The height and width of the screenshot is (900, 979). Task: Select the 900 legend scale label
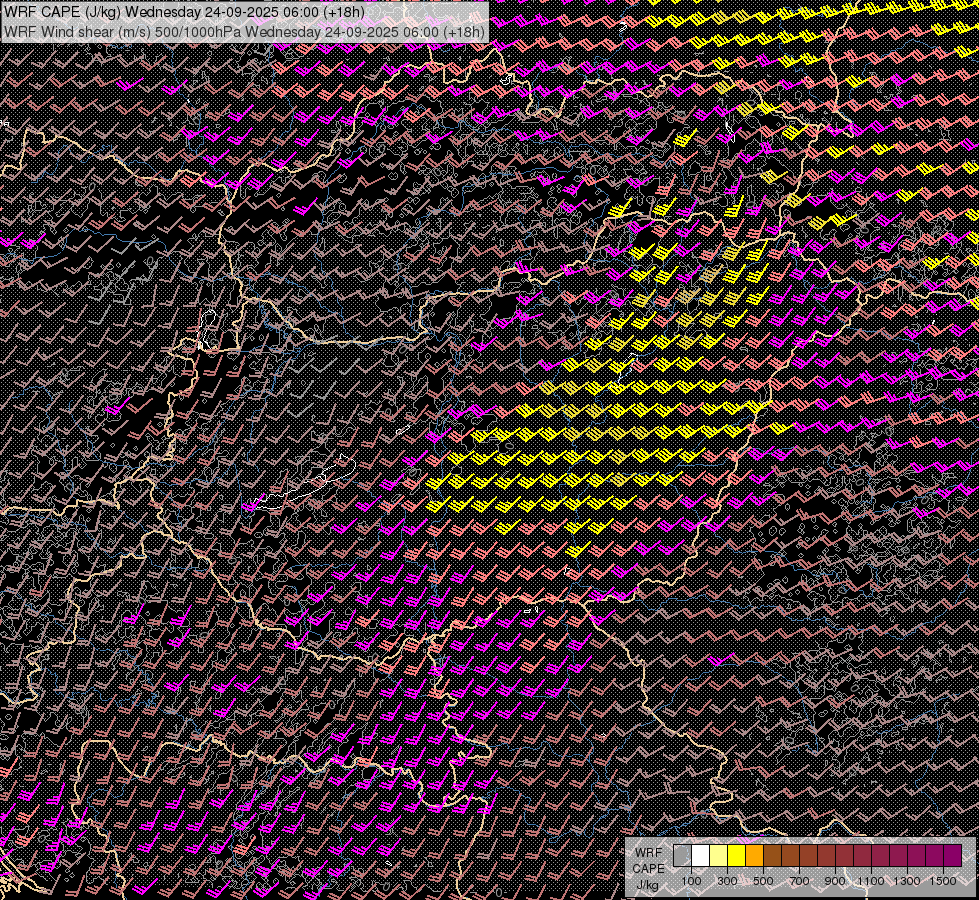[x=835, y=881]
